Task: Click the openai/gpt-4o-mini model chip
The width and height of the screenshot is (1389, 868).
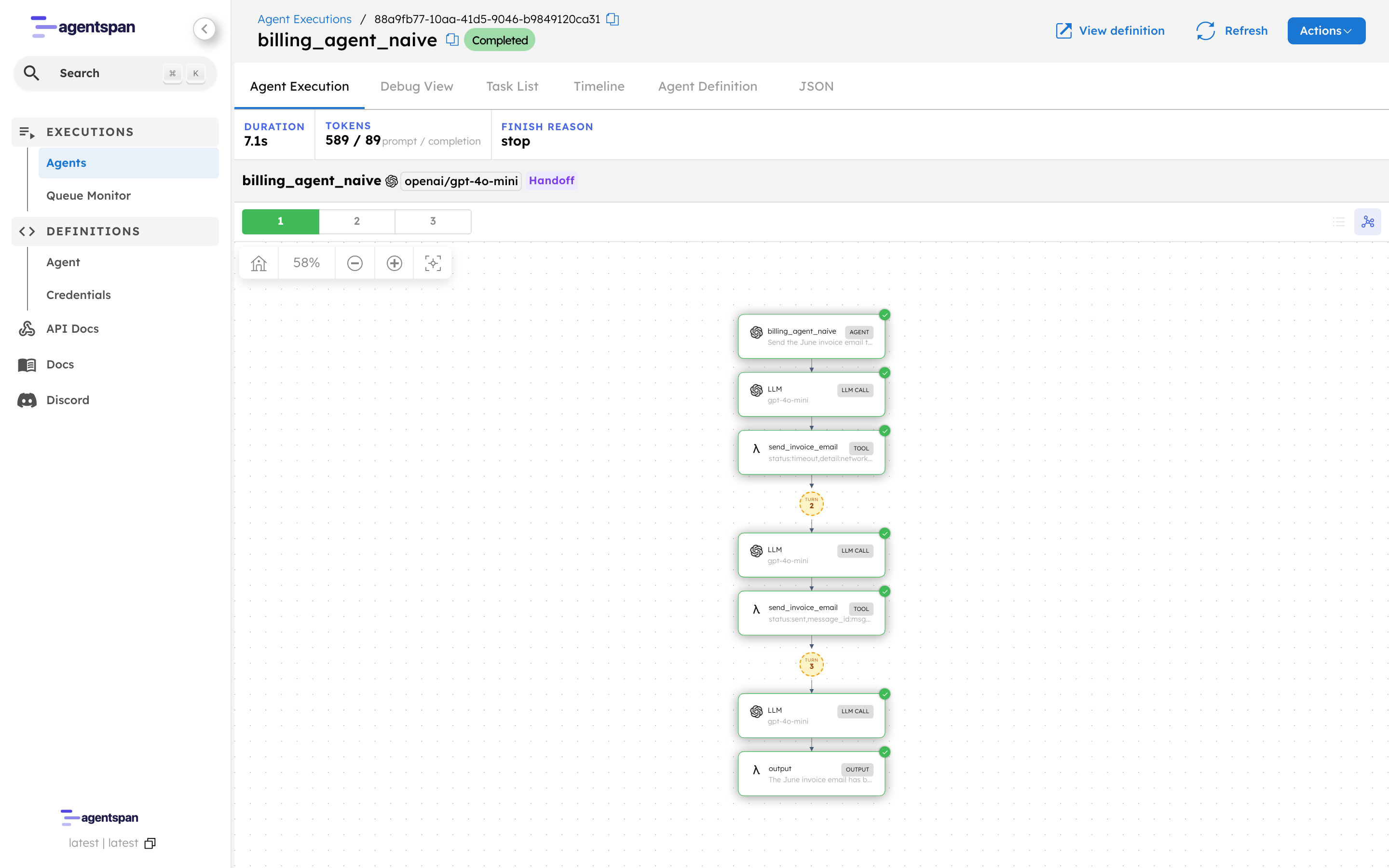Action: tap(461, 181)
